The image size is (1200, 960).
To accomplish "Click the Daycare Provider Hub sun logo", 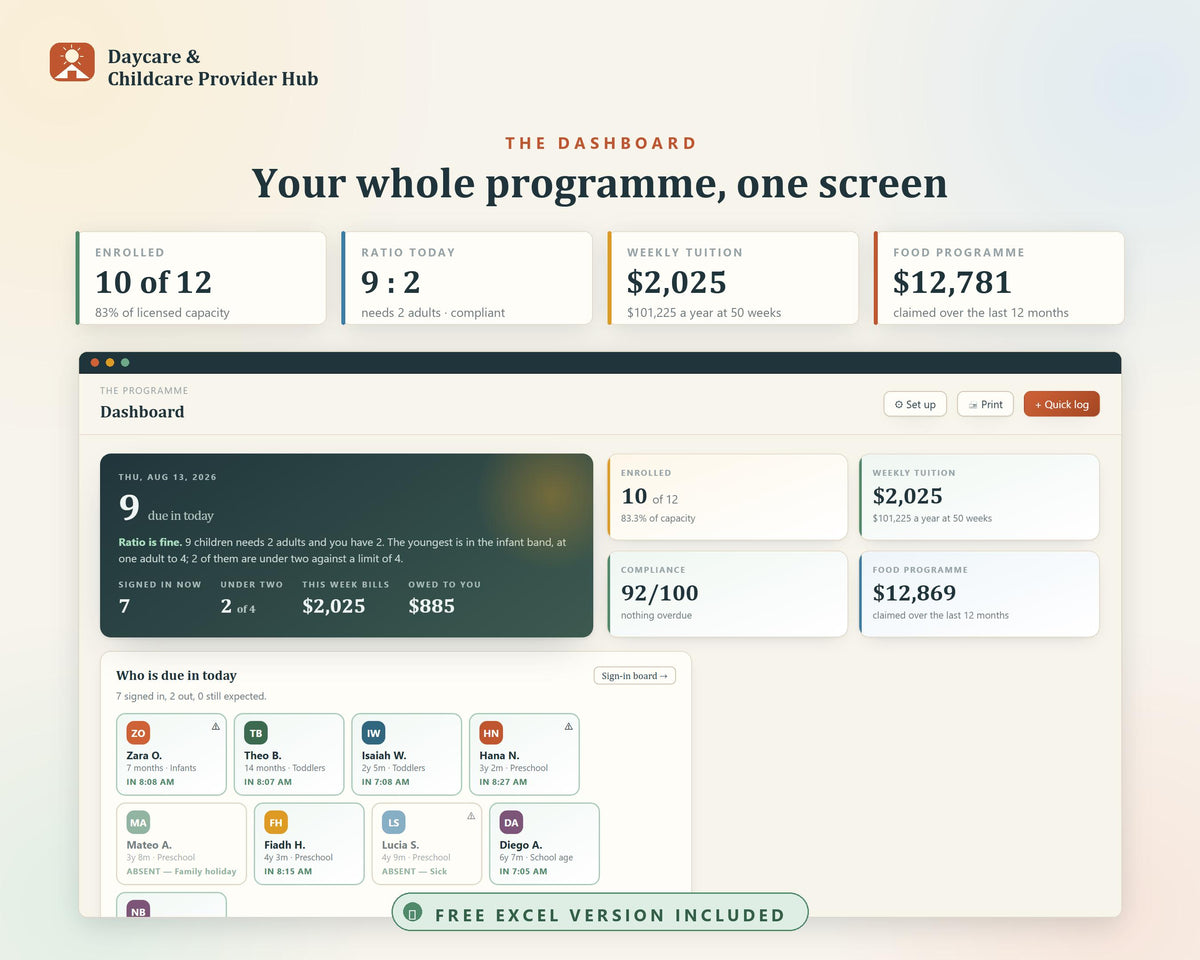I will [72, 62].
